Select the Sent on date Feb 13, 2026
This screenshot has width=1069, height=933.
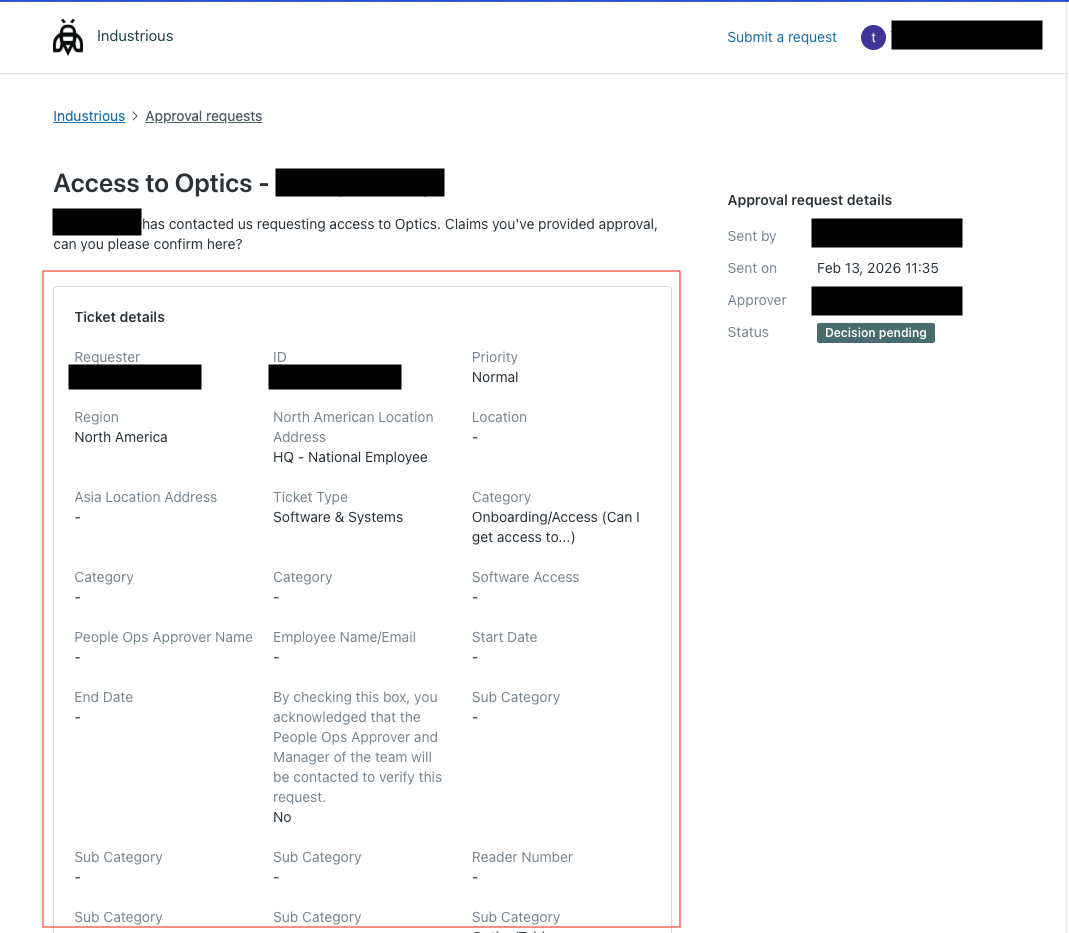[x=877, y=268]
